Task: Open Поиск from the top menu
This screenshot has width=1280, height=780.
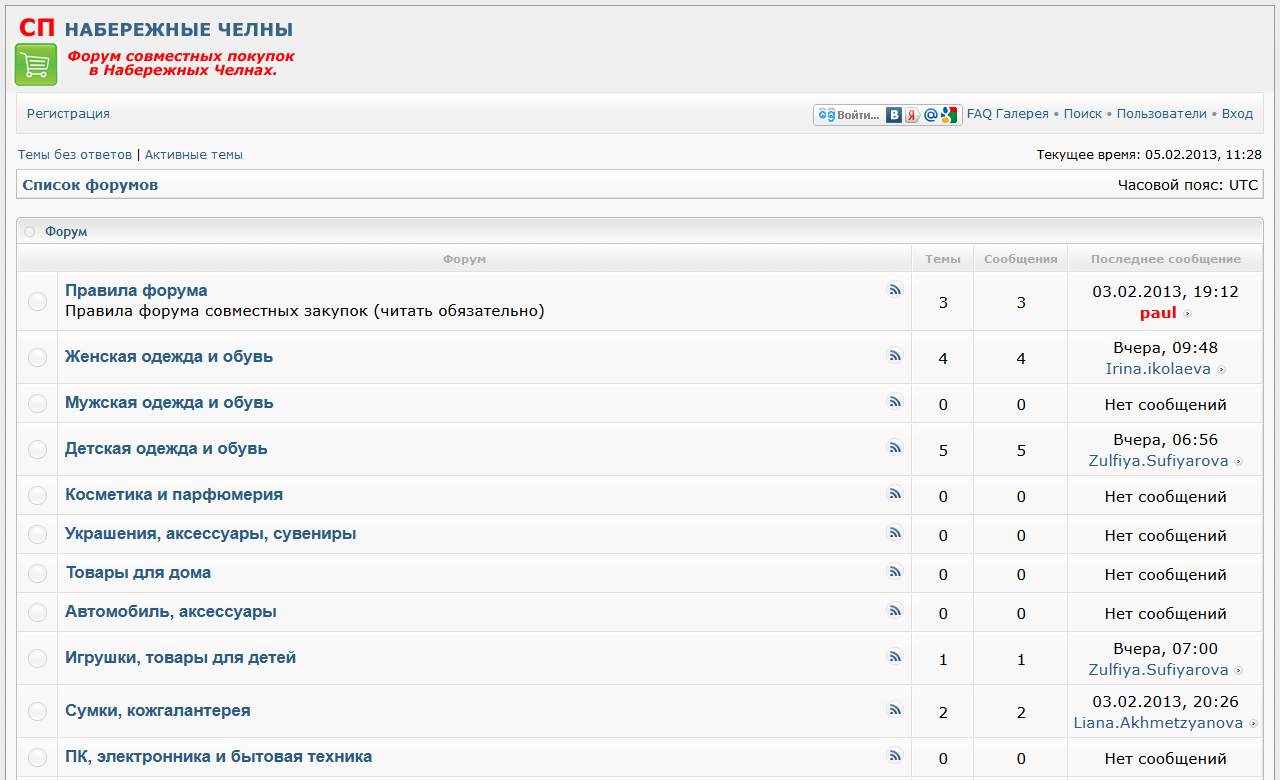Action: 1082,114
